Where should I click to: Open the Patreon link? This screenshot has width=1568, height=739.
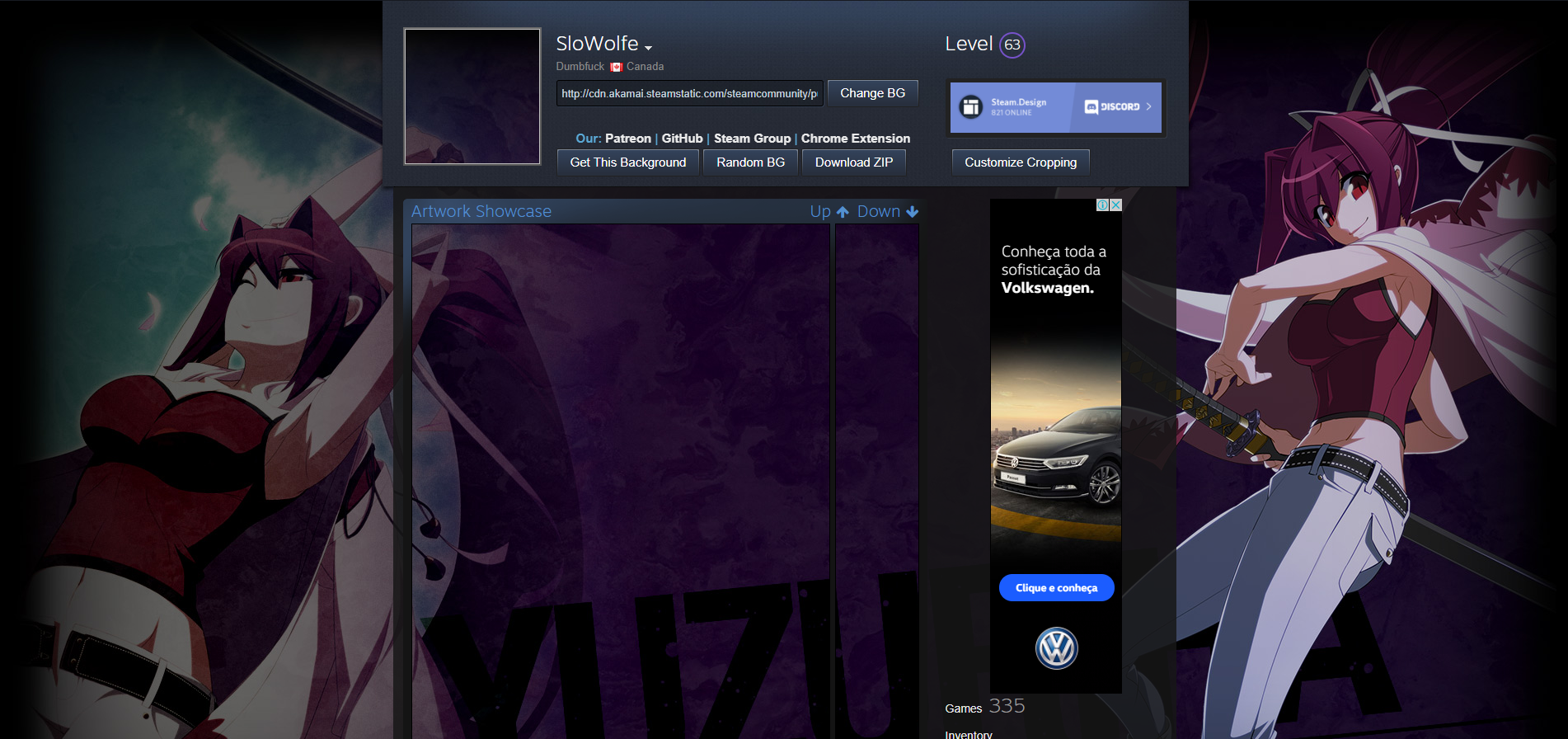point(628,139)
